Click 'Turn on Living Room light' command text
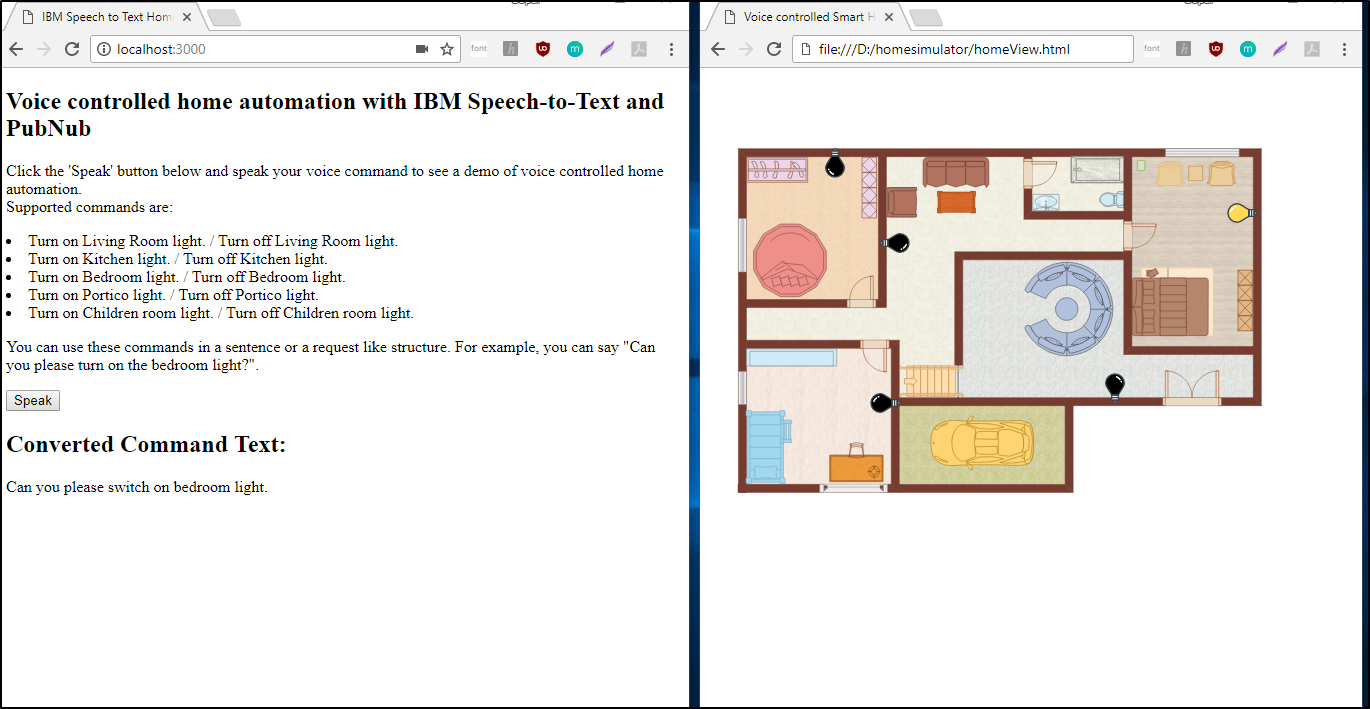 point(117,241)
